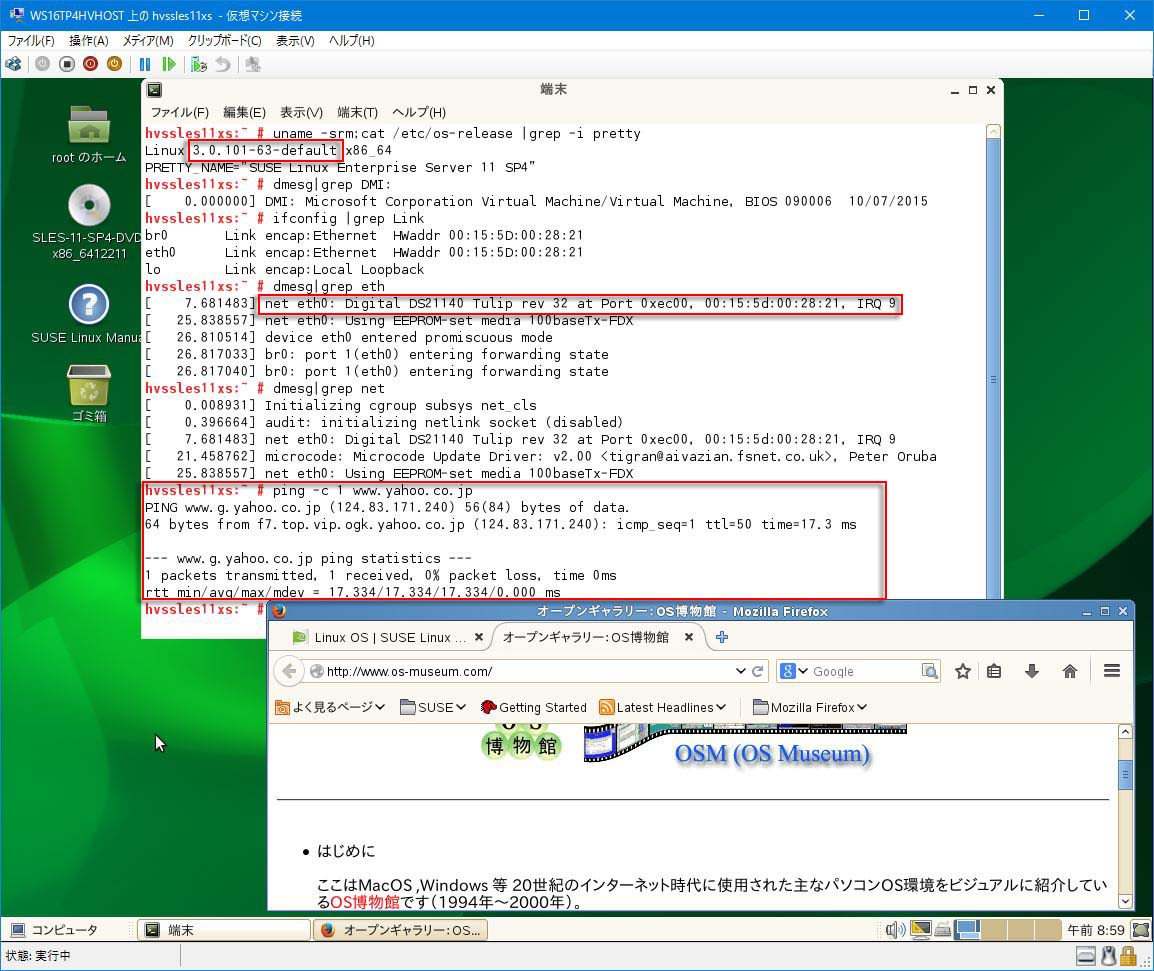Screen dimensions: 1154x971
Task: Click the lock icon in Hyper-V status bar
Action: point(1128,956)
